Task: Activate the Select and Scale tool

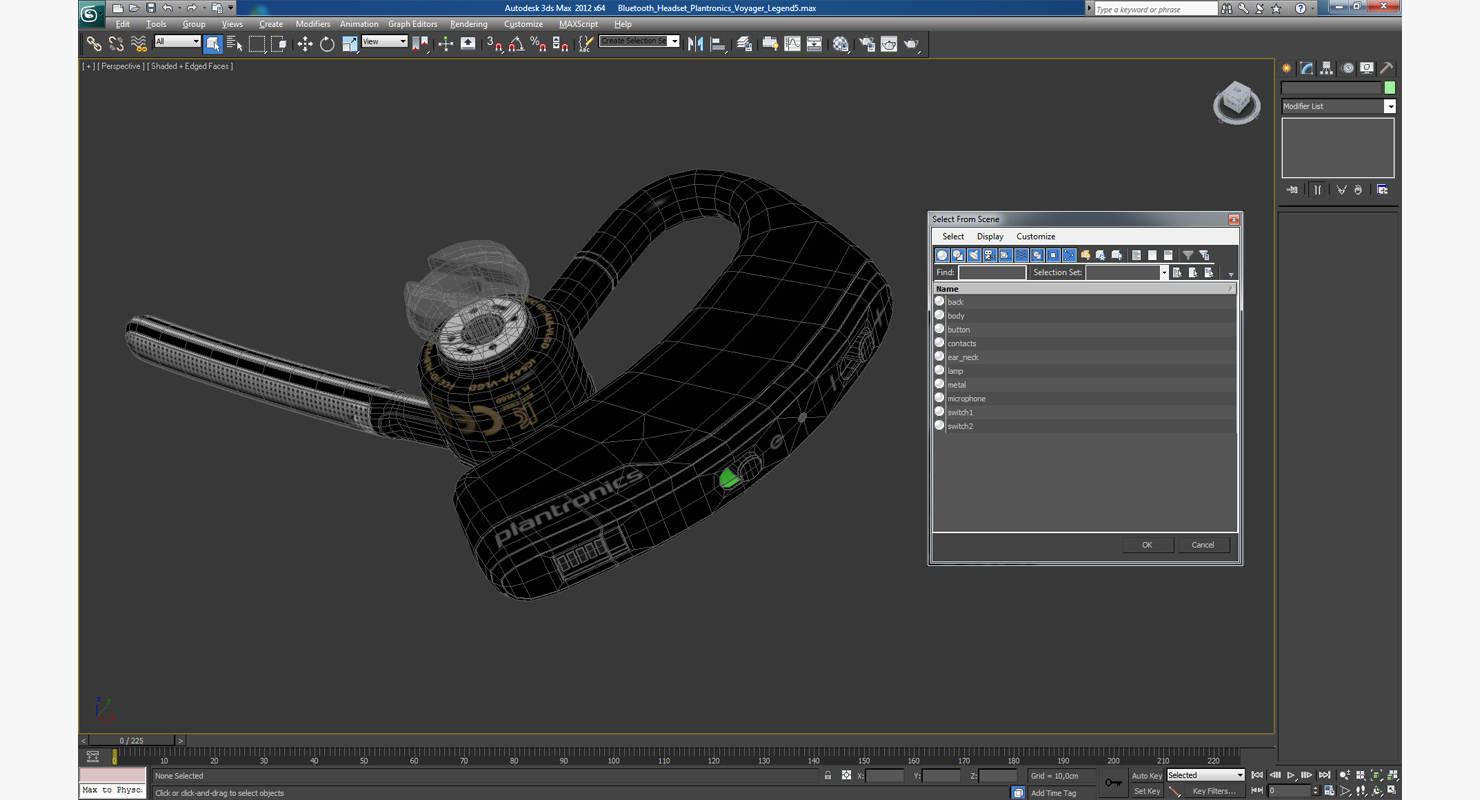Action: [349, 44]
